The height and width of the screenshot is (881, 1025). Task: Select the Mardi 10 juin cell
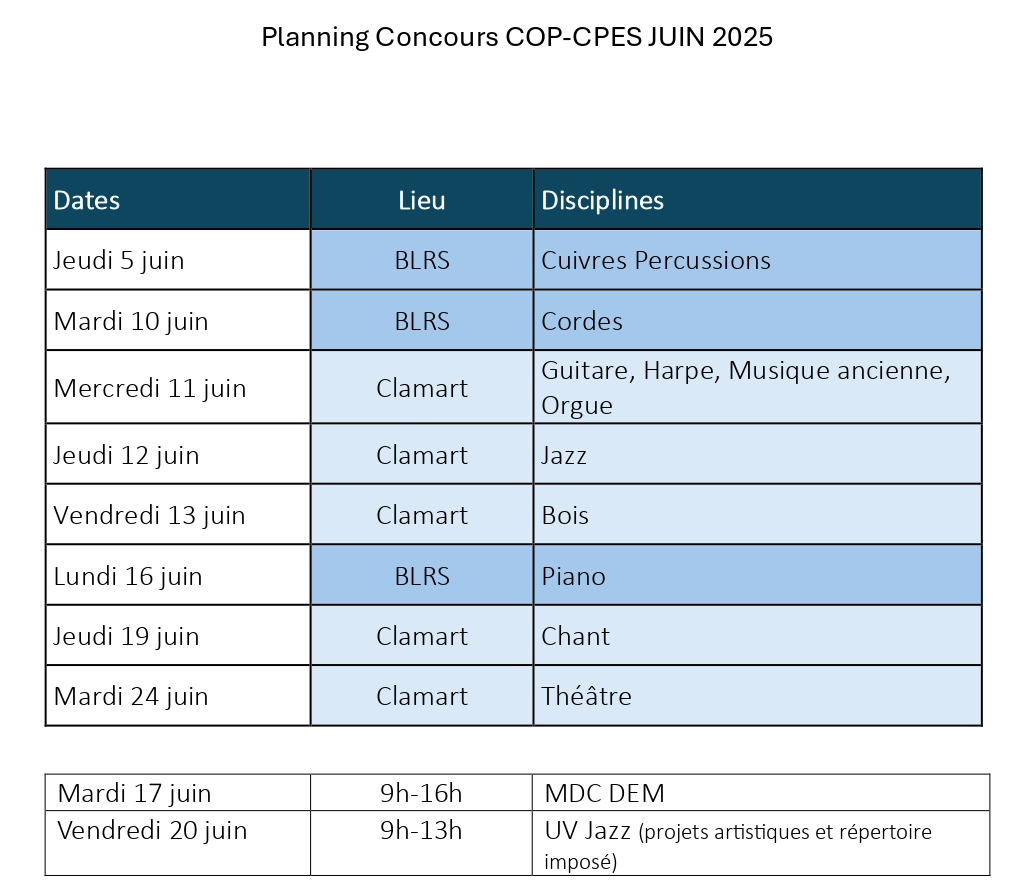coord(178,320)
